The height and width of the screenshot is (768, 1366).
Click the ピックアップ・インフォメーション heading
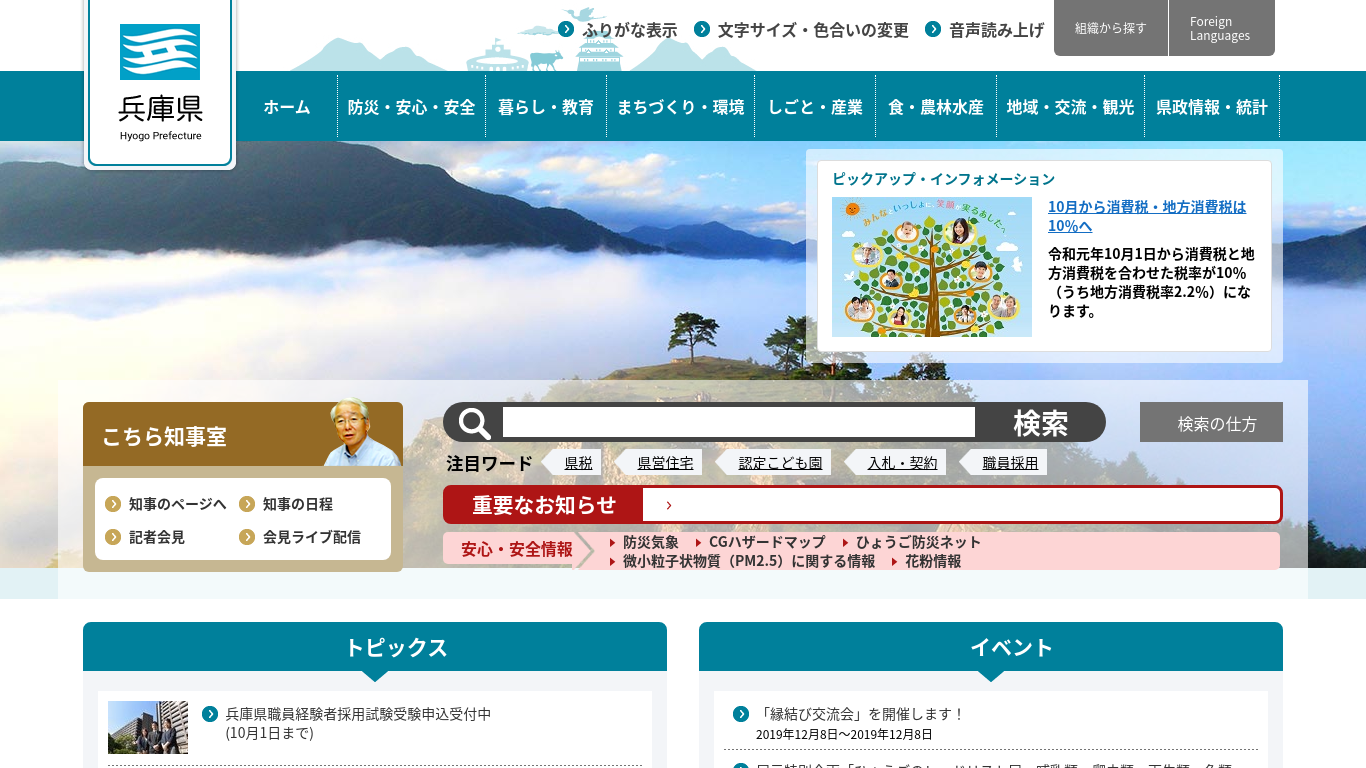pos(943,179)
